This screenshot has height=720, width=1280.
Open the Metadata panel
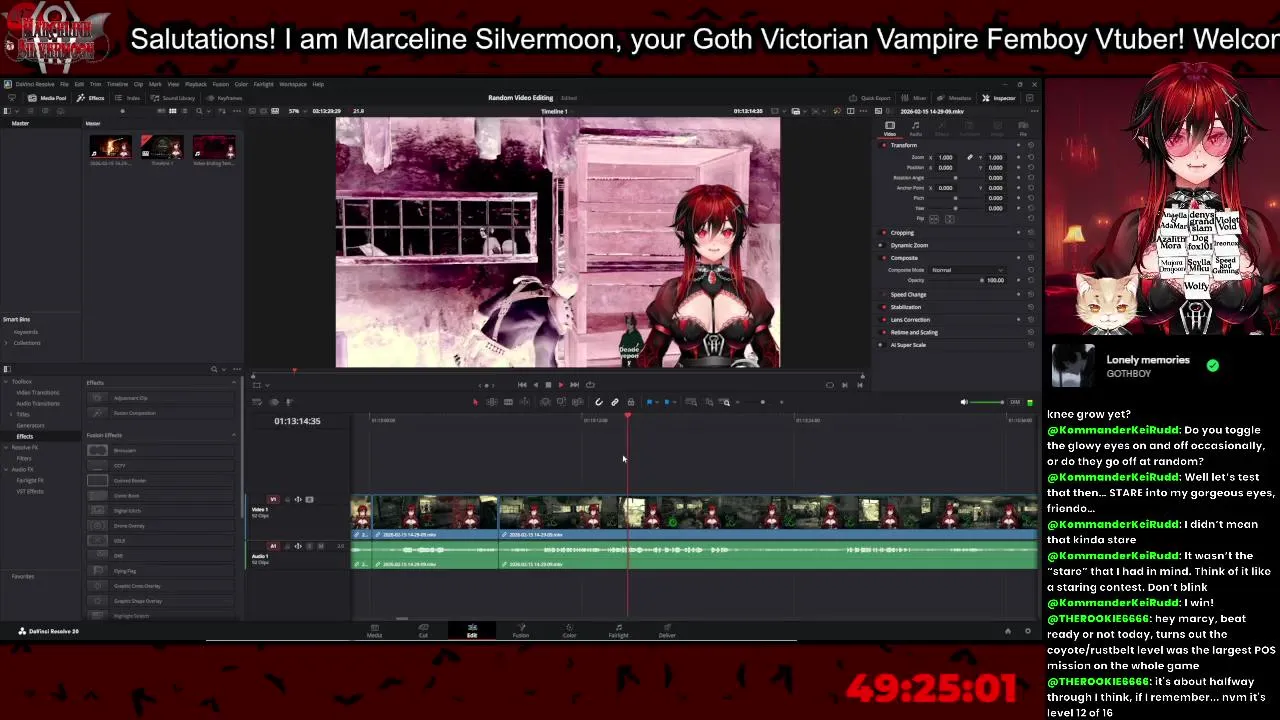point(955,98)
